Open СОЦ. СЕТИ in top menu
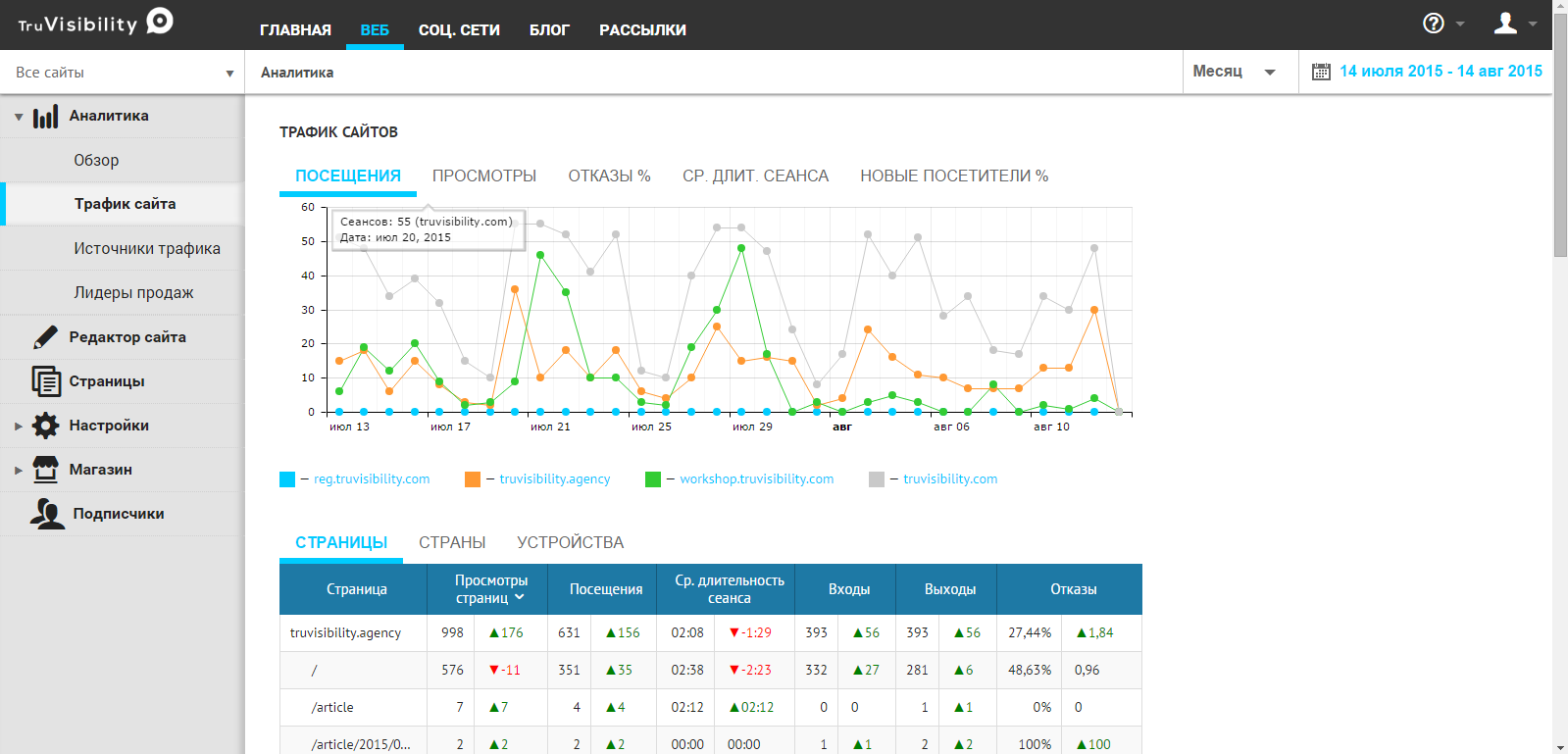The image size is (1568, 754). tap(459, 30)
